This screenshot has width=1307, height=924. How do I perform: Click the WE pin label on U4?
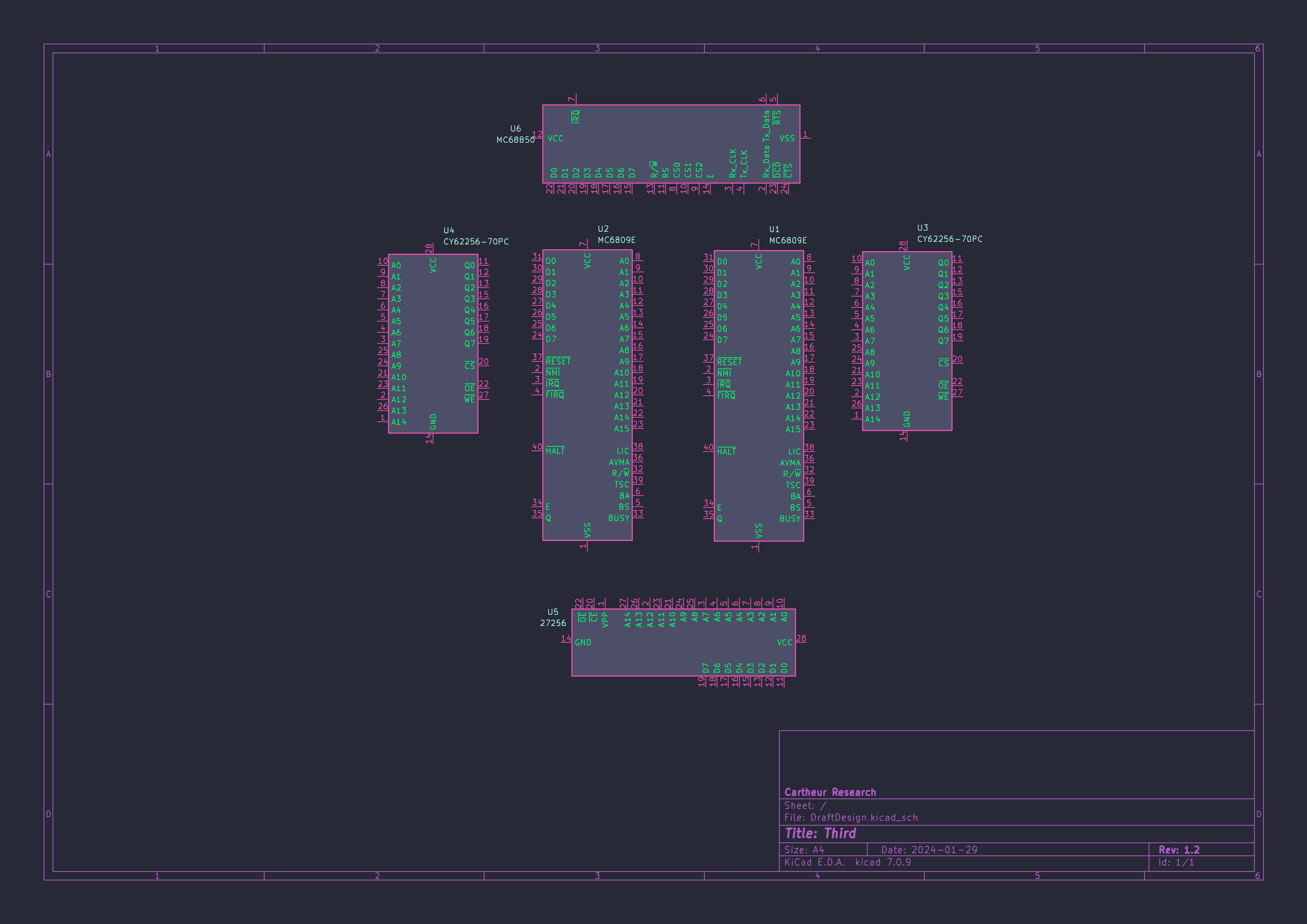point(469,399)
